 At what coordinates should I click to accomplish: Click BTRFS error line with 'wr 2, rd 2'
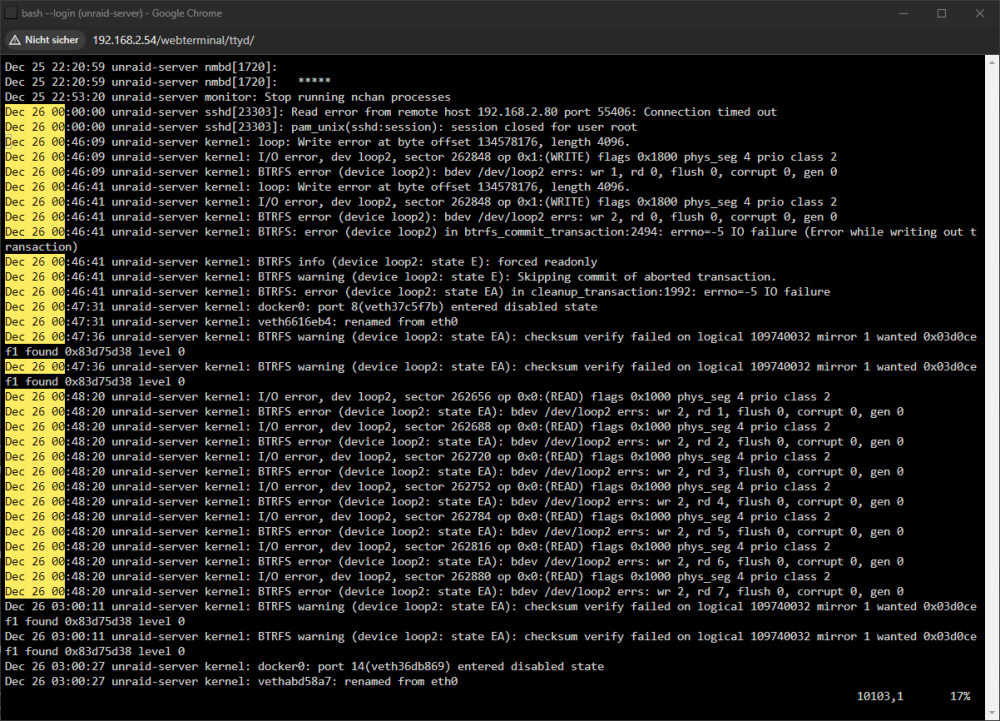[454, 441]
